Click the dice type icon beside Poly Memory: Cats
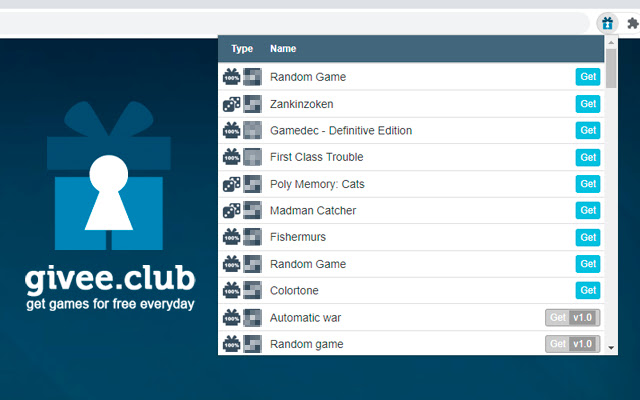This screenshot has width=640, height=400. (231, 184)
